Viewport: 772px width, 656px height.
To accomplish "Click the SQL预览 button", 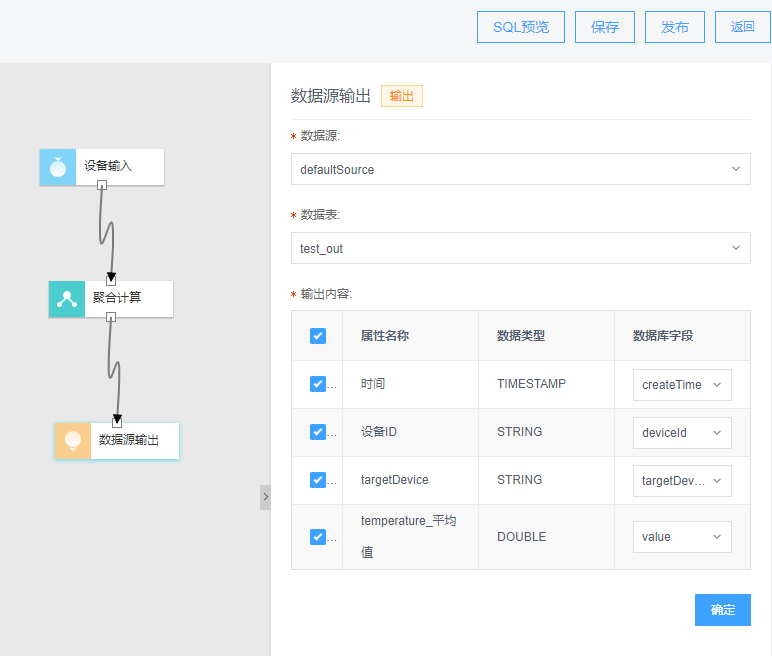I will 521,27.
